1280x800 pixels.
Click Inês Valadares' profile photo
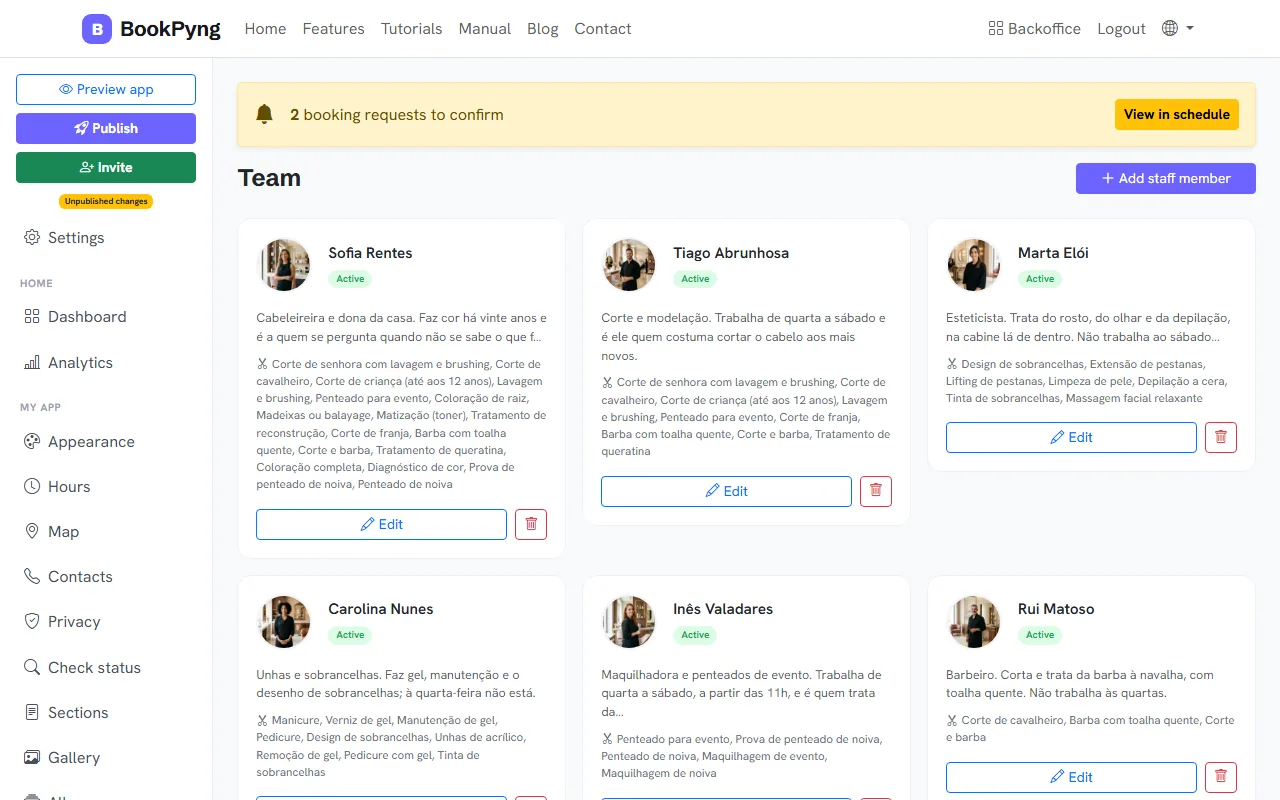click(629, 621)
